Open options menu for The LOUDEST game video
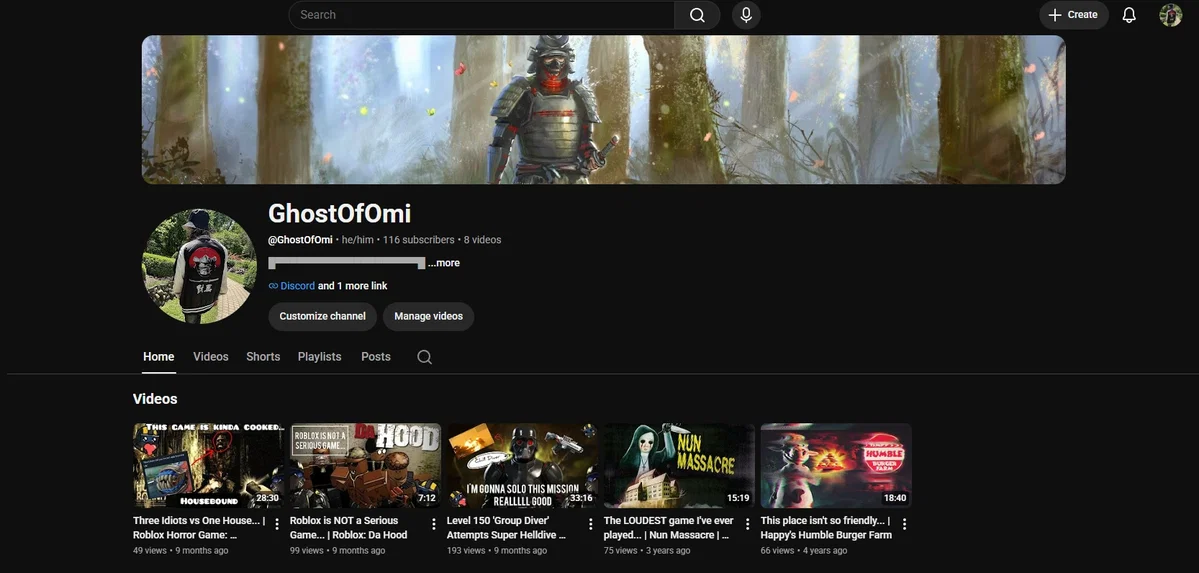1199x573 pixels. 747,524
